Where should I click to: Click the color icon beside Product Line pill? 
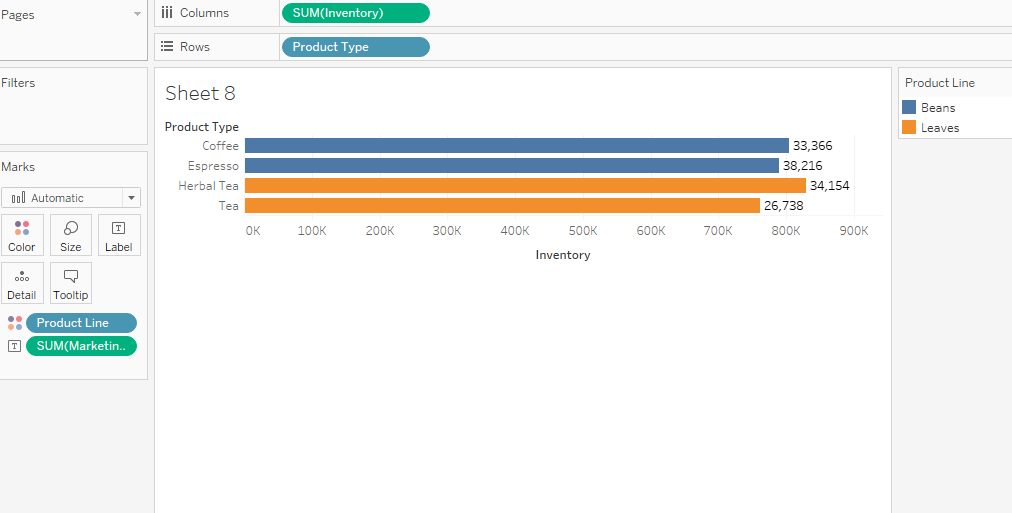15,323
